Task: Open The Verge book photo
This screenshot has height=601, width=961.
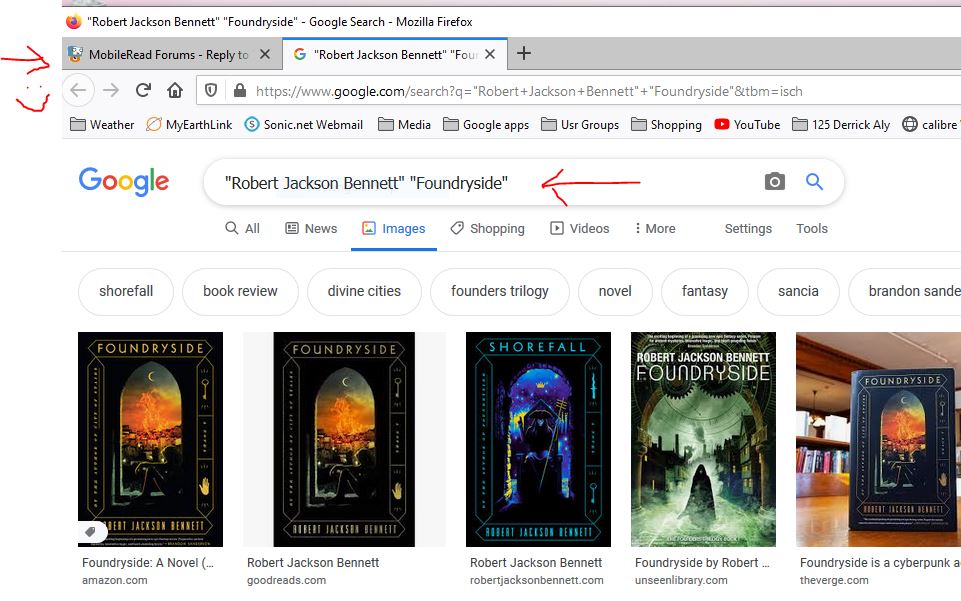Action: 878,439
